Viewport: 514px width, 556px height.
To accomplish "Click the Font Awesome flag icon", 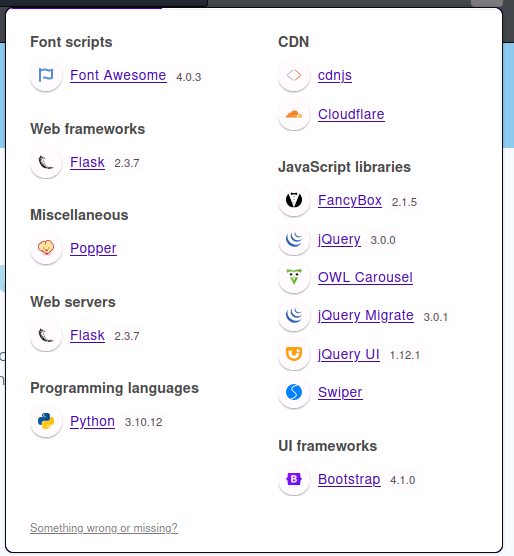I will coord(46,75).
